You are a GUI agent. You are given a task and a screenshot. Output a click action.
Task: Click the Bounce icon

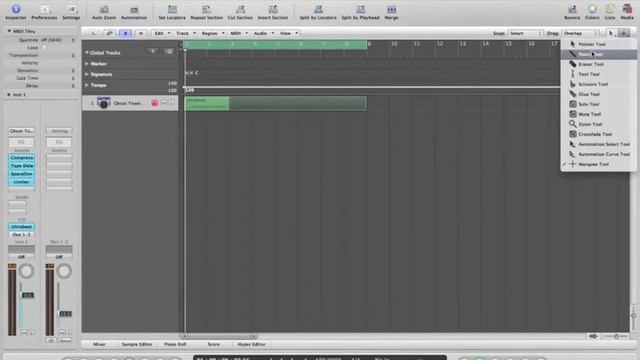click(x=572, y=12)
